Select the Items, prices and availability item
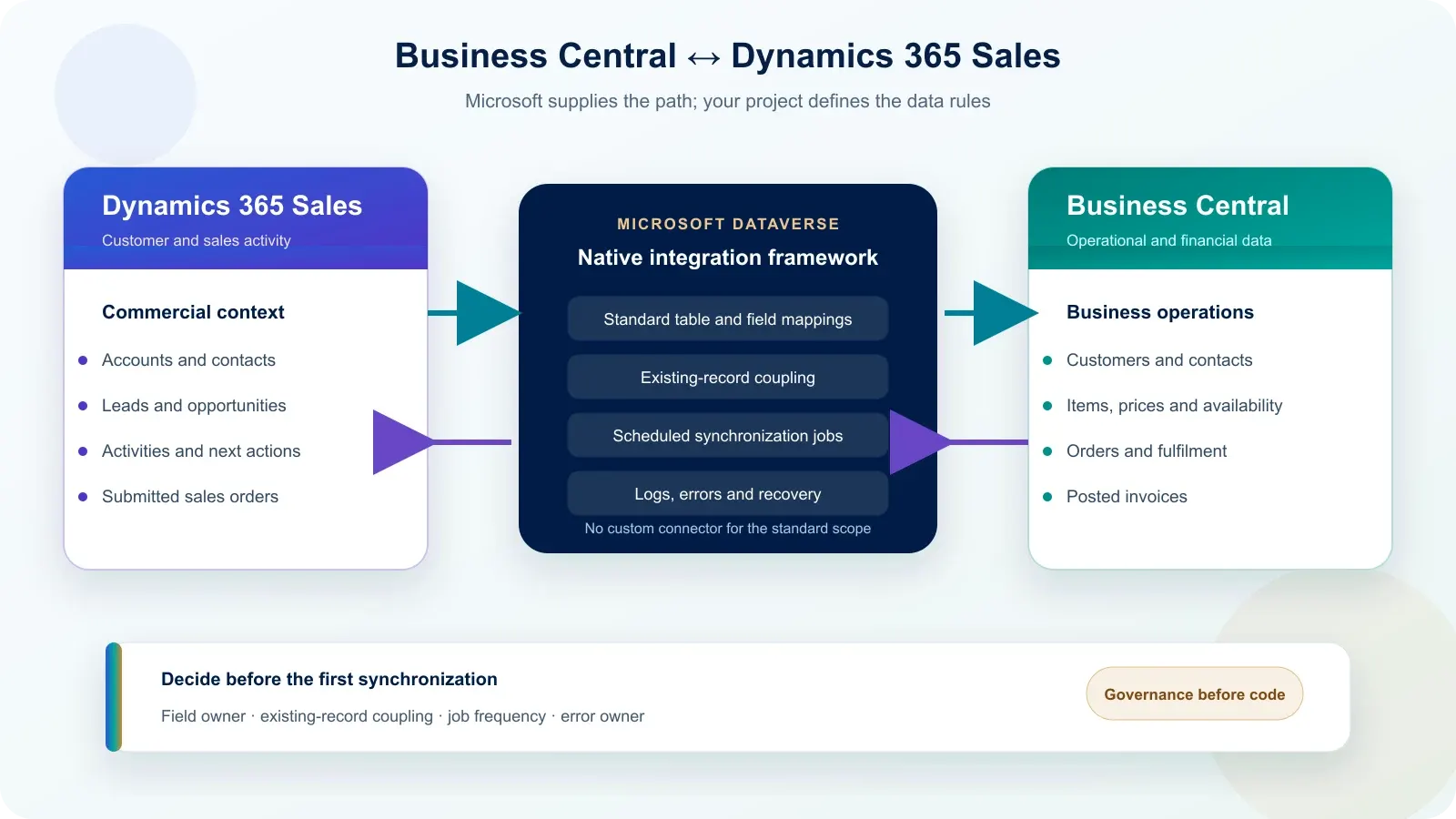The height and width of the screenshot is (819, 1456). click(1174, 406)
